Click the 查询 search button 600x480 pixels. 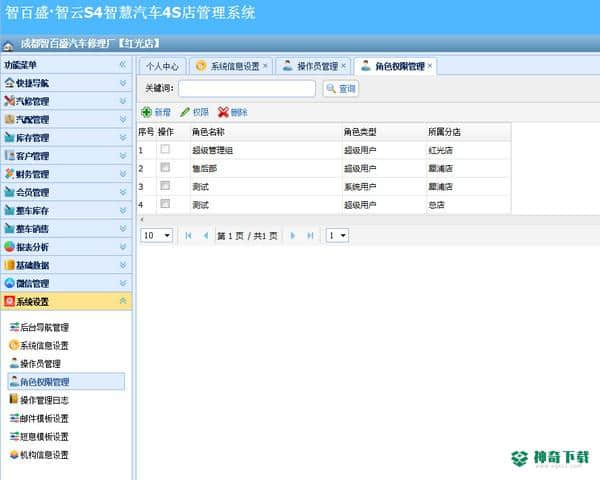pyautogui.click(x=341, y=89)
